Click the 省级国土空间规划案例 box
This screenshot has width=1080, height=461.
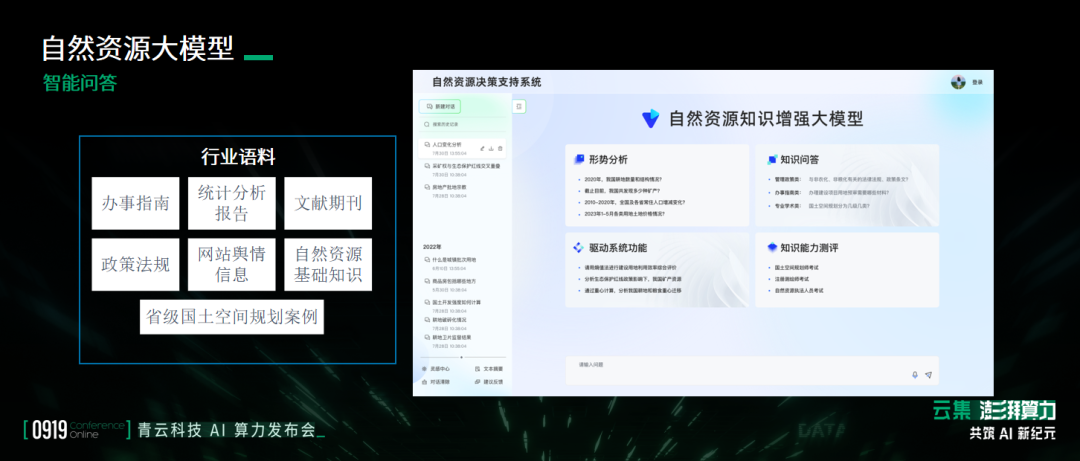pos(231,317)
